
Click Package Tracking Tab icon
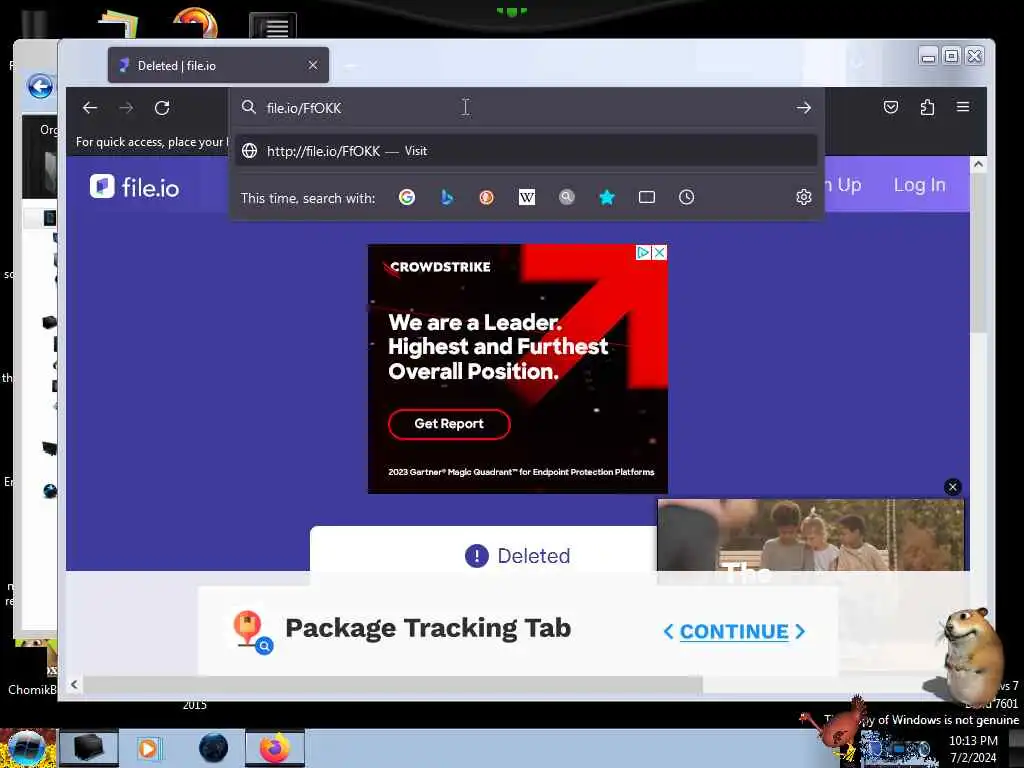[x=253, y=632]
